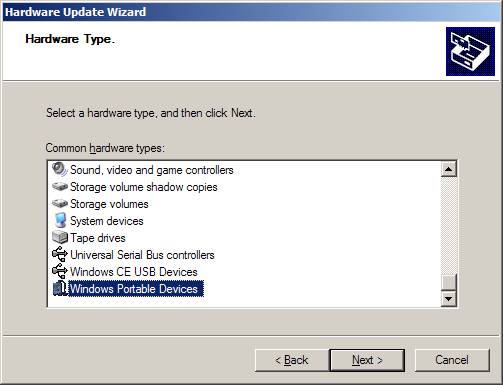Choose System devices hardware type
The width and height of the screenshot is (503, 385).
coord(107,221)
